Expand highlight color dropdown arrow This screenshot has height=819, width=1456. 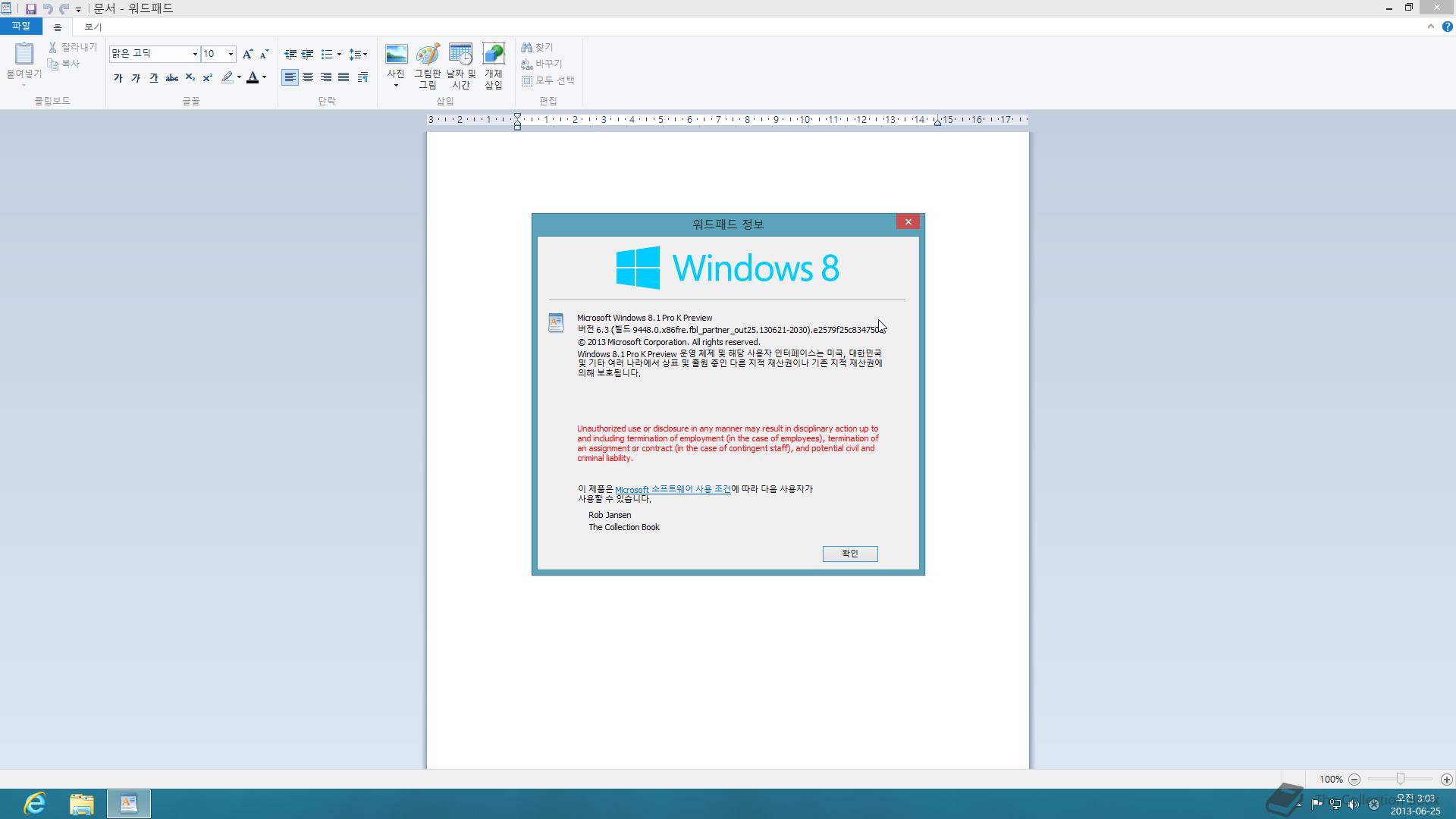coord(239,77)
